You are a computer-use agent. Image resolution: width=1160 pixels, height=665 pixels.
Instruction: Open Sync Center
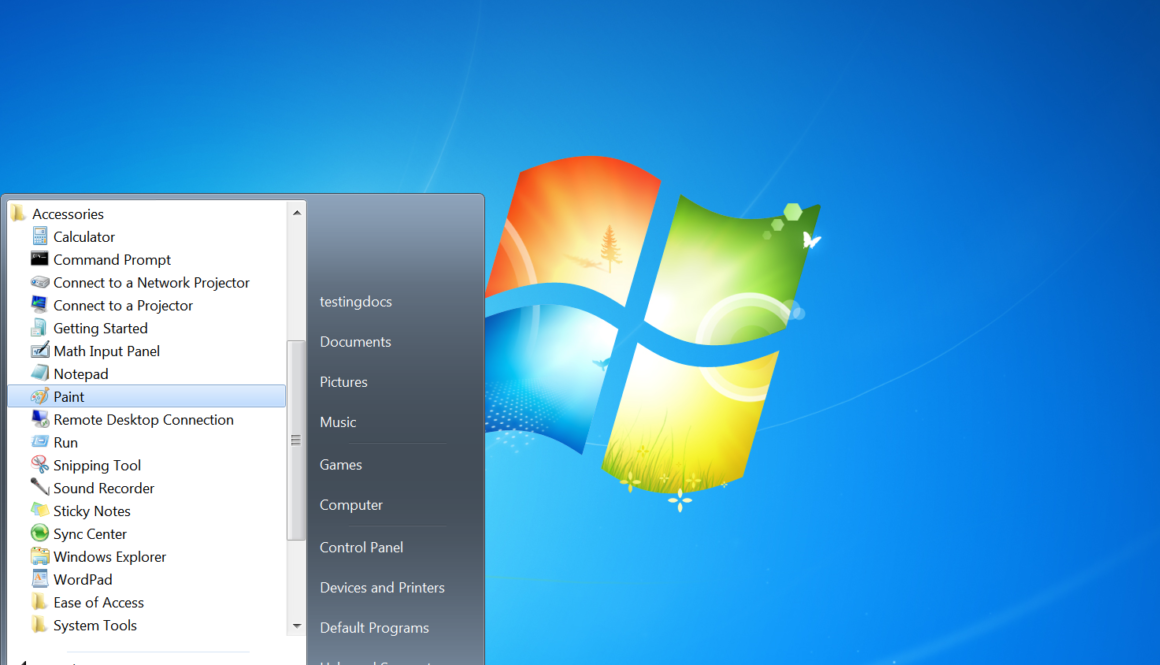coord(89,533)
